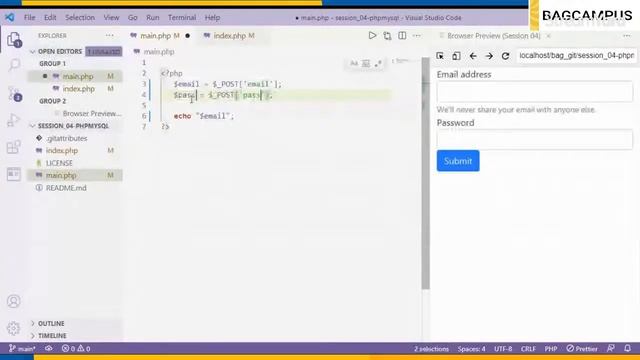Open notifications bell in status bar
Image resolution: width=640 pixels, height=360 pixels.
pos(627,349)
